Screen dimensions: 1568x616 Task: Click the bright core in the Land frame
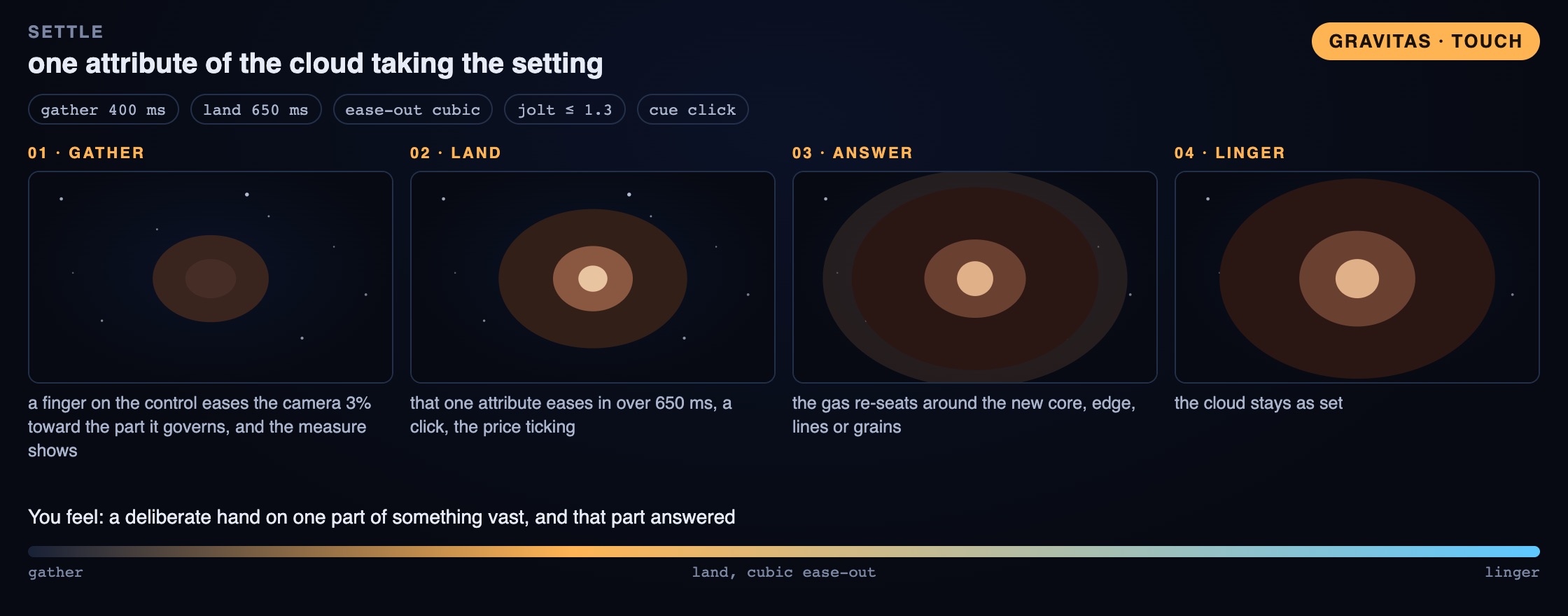593,279
